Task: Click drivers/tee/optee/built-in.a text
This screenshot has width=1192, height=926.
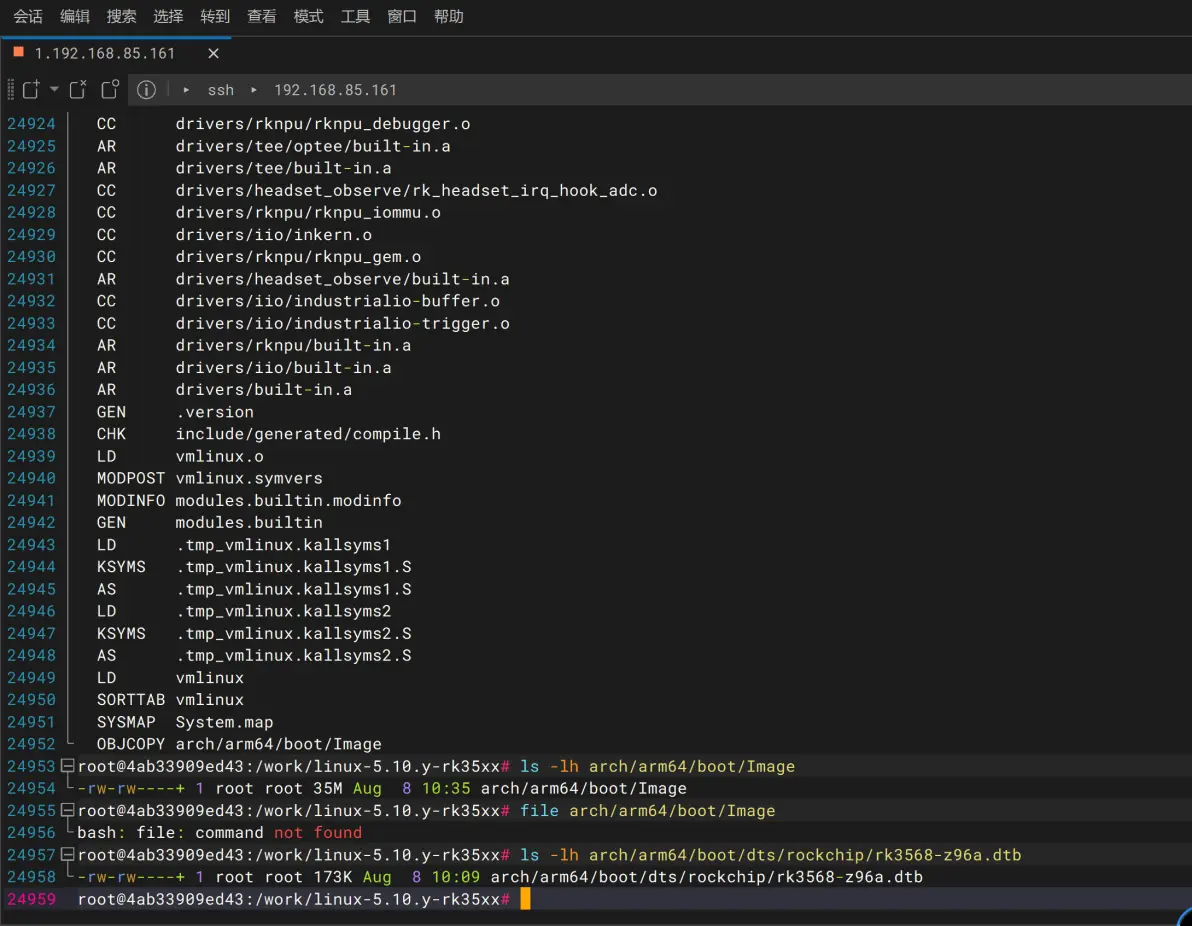Action: click(313, 146)
